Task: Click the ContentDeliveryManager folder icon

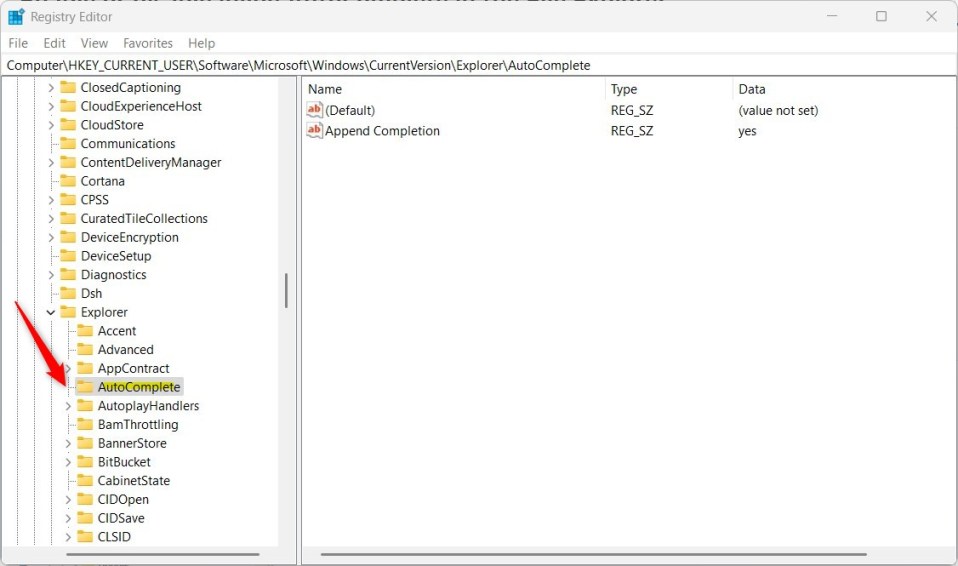Action: [x=68, y=163]
